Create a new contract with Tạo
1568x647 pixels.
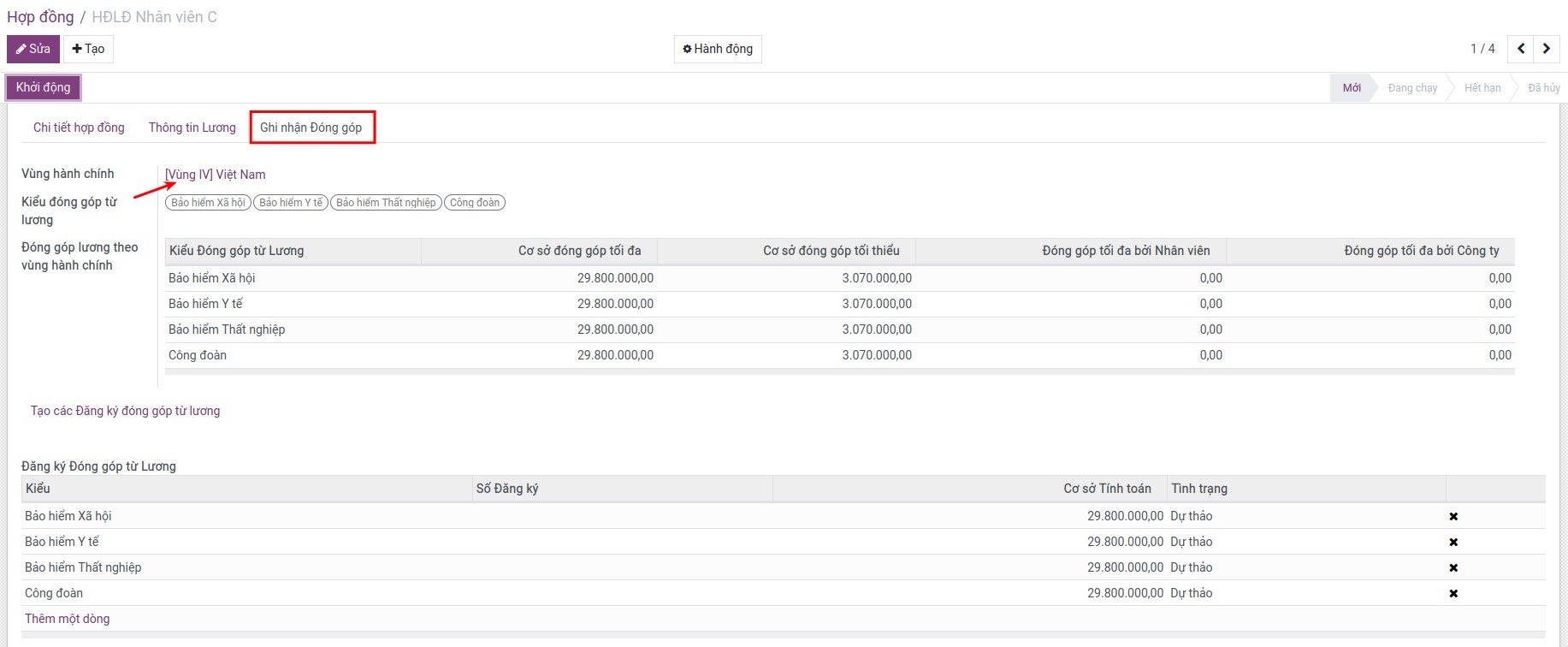[88, 49]
